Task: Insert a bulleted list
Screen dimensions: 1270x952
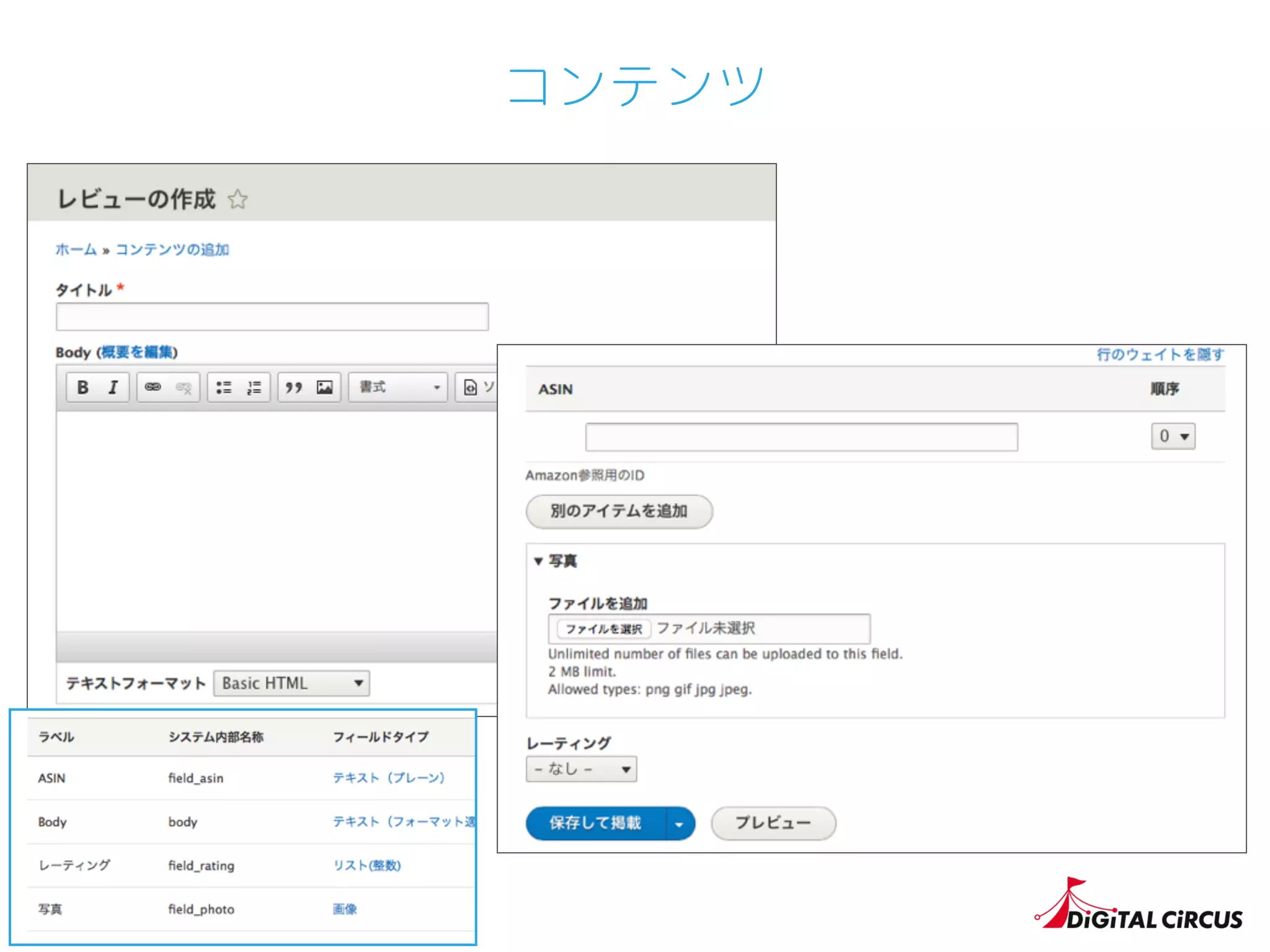Action: point(223,387)
